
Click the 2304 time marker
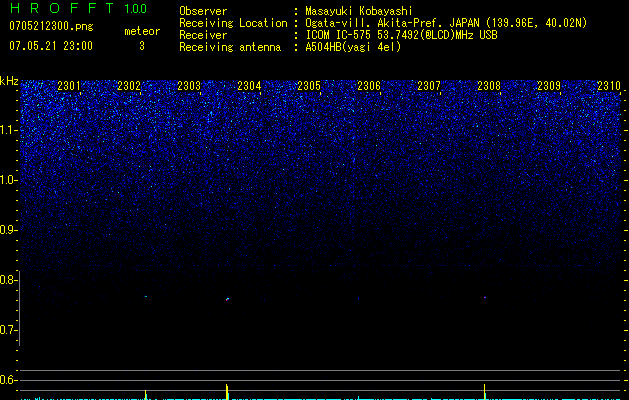(x=249, y=86)
